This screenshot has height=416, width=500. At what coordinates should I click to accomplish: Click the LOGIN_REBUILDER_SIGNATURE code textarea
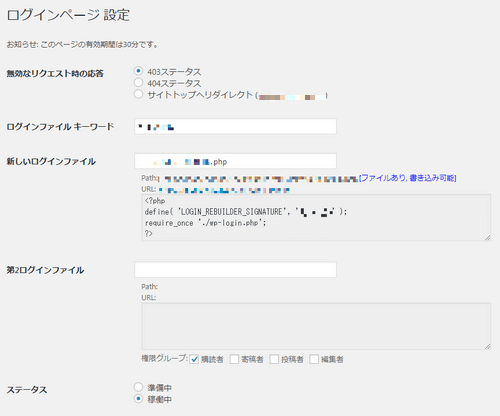pos(316,218)
